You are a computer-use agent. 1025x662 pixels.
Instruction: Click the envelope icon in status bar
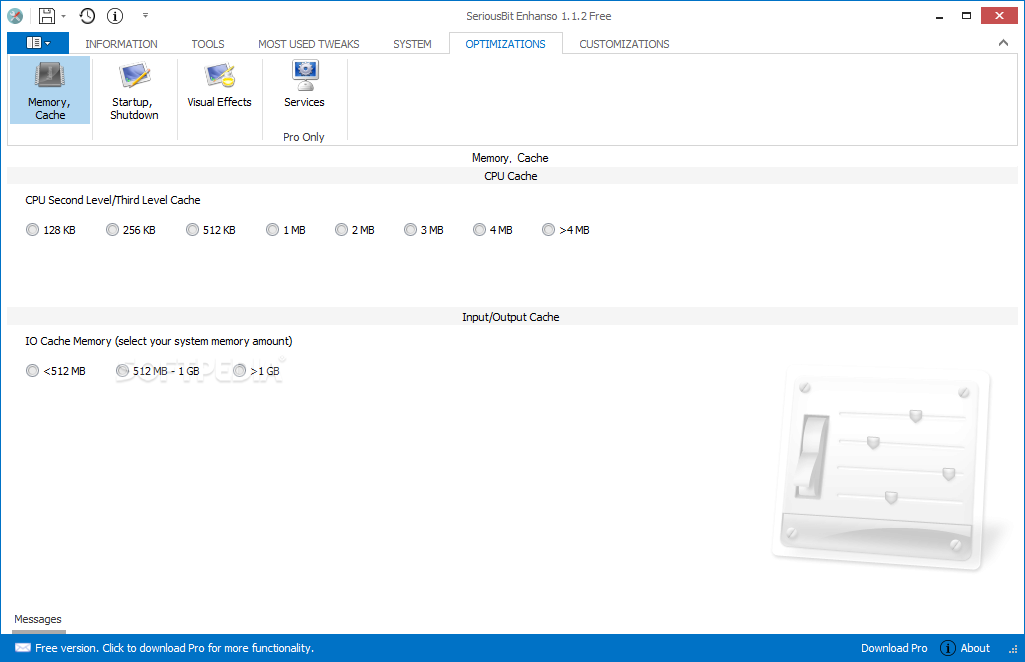pos(23,648)
